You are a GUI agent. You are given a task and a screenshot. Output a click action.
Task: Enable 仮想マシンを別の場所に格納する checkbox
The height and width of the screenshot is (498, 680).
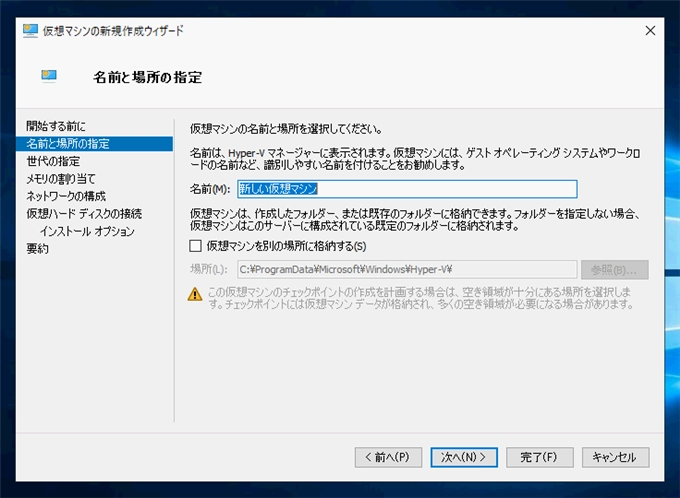(x=196, y=246)
